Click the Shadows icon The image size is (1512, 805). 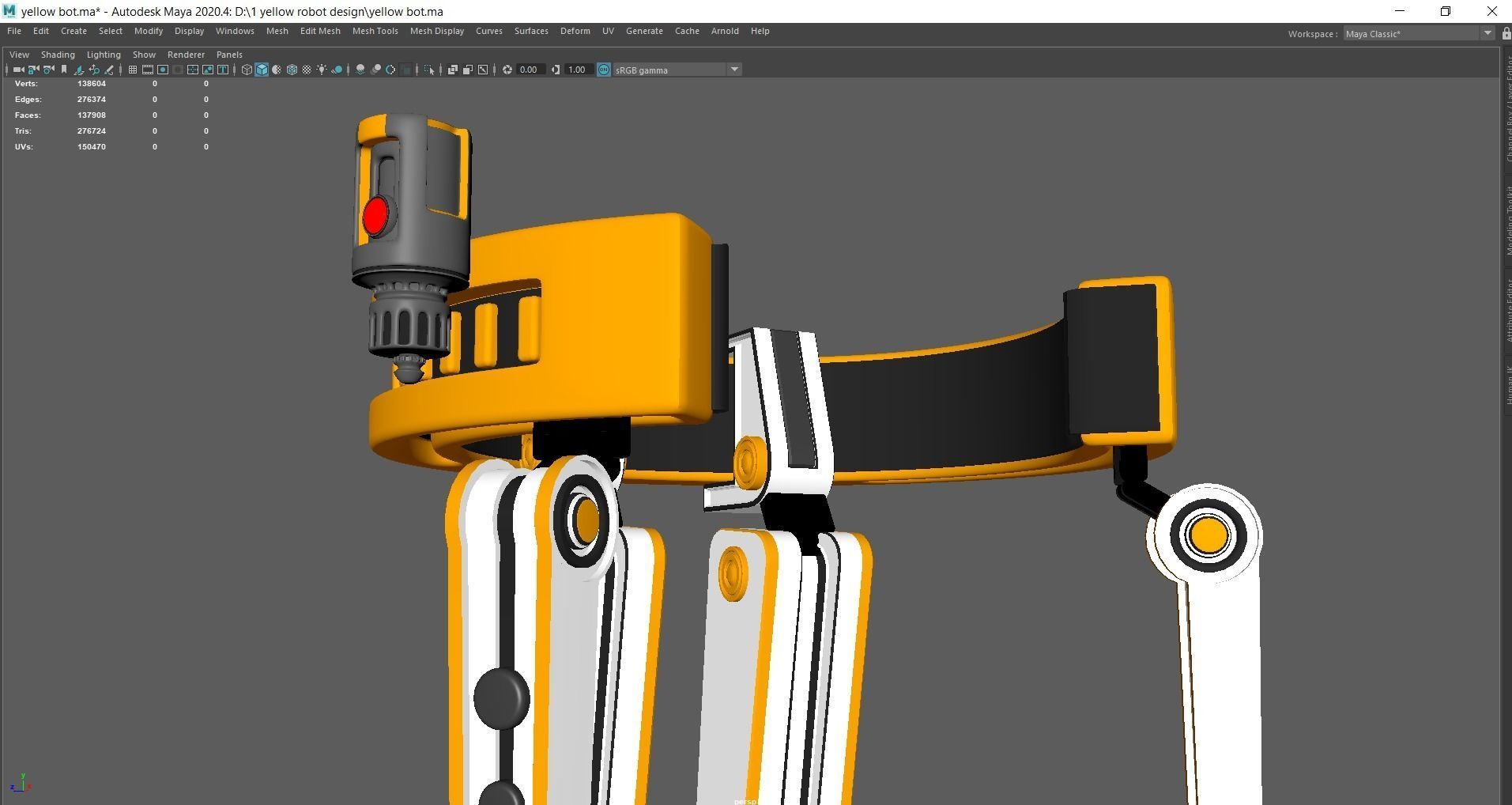point(337,70)
